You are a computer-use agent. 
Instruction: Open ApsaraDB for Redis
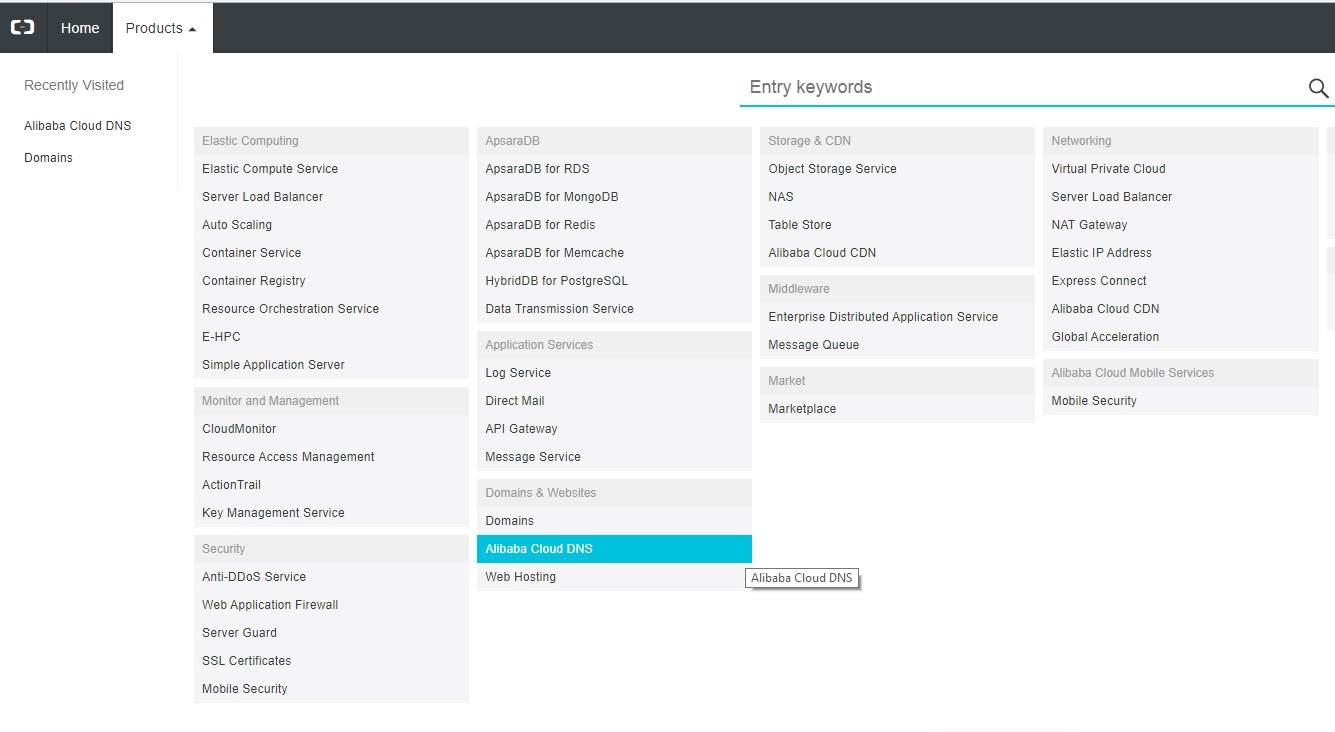pyautogui.click(x=614, y=225)
